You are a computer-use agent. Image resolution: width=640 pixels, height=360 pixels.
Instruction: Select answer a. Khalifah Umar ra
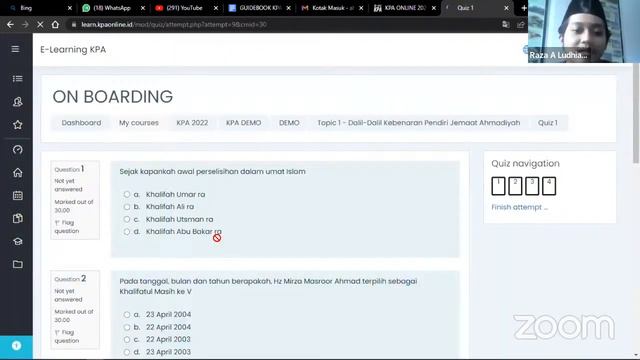click(x=127, y=194)
